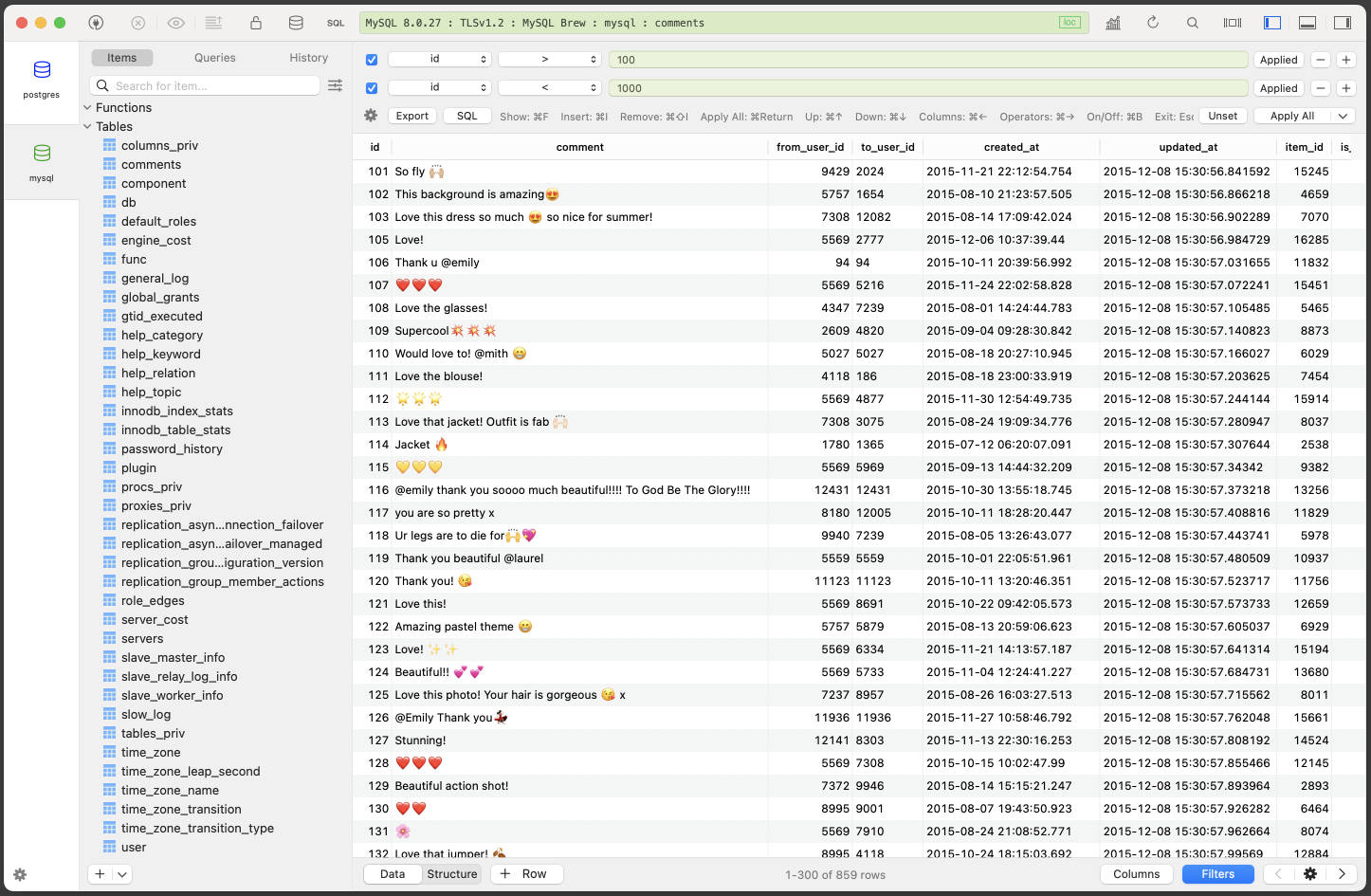Image resolution: width=1371 pixels, height=896 pixels.
Task: Click the sidebar filter options icon
Action: coord(335,85)
